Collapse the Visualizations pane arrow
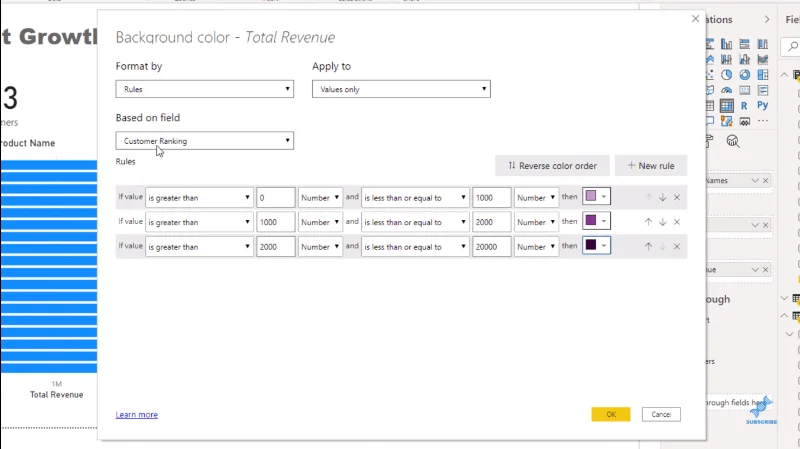The height and width of the screenshot is (449, 800). click(767, 19)
